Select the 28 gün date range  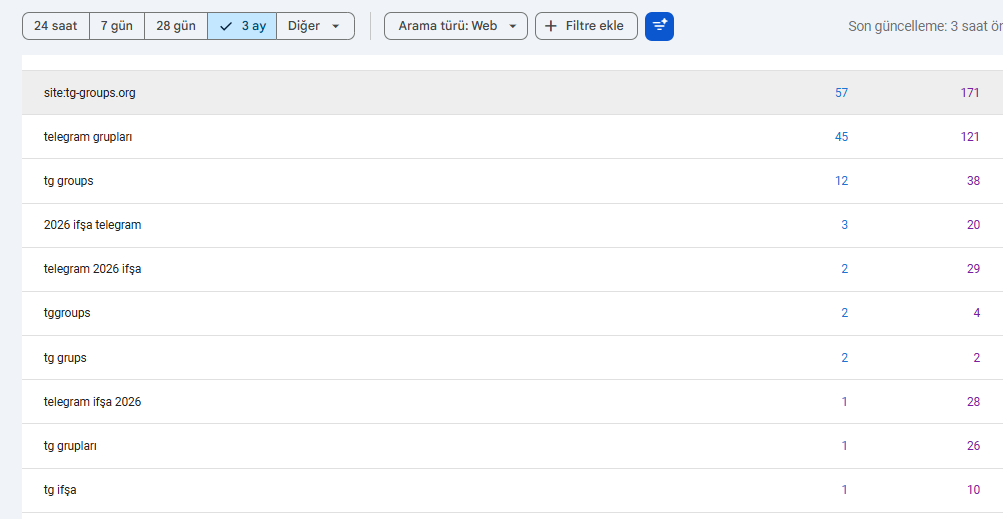click(x=176, y=26)
